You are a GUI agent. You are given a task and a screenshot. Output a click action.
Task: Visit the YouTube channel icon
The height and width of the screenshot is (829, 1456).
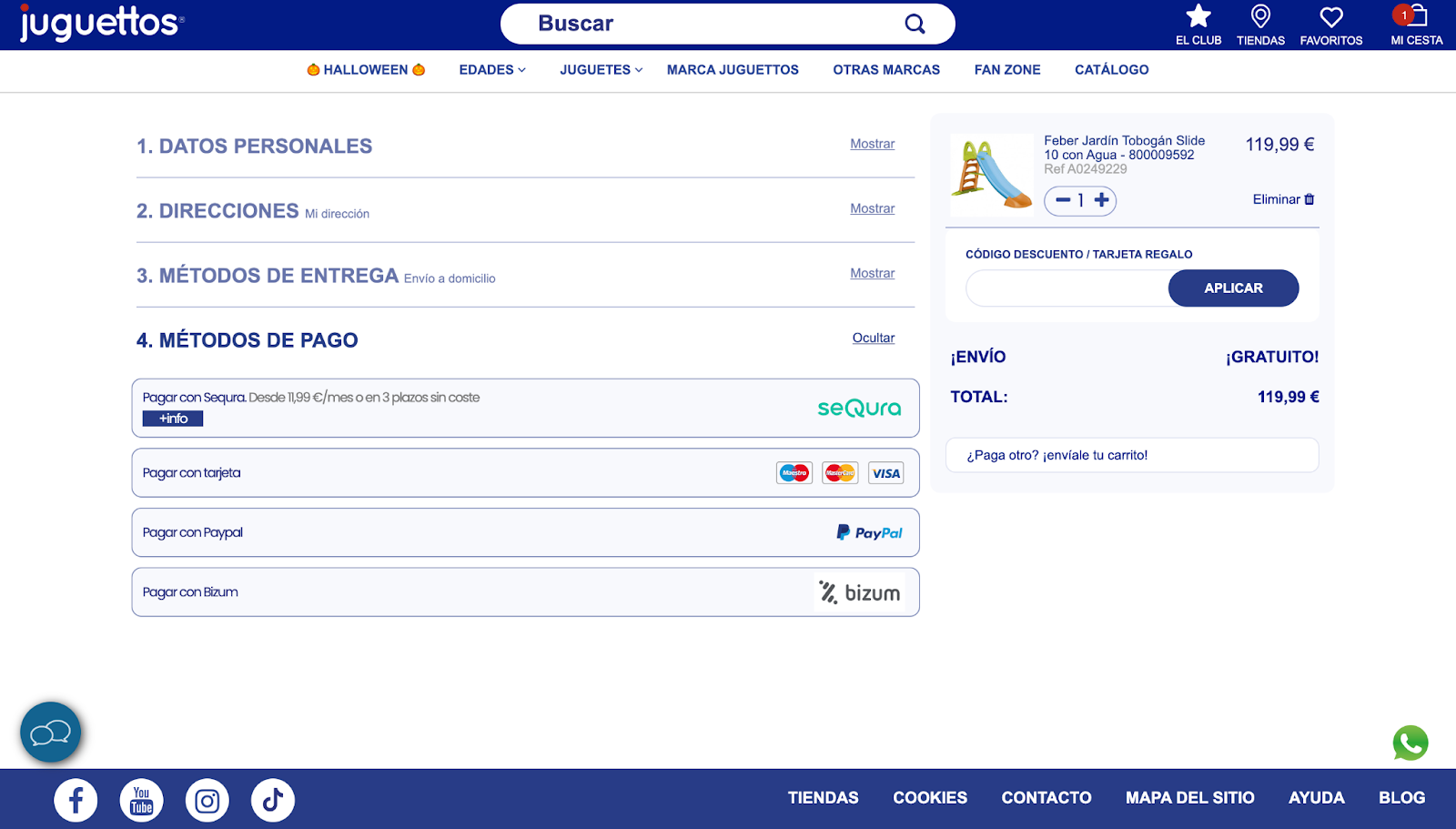pyautogui.click(x=141, y=801)
